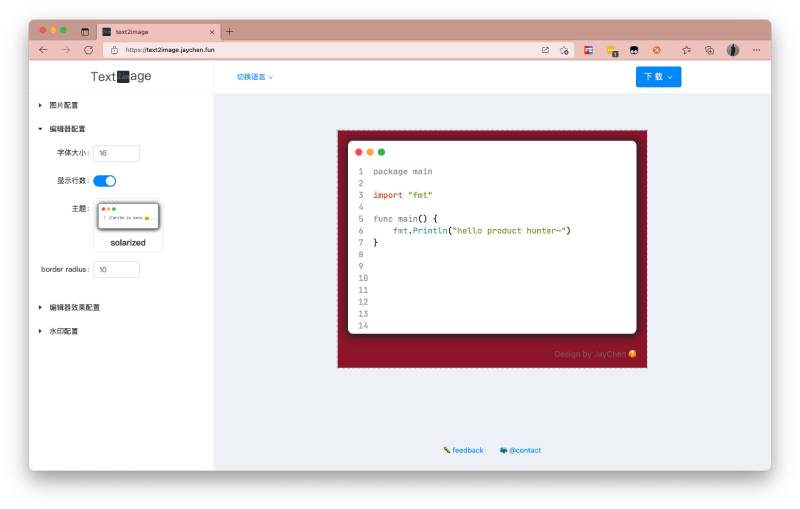
Task: Click the lock icon in the address bar
Action: tap(114, 50)
